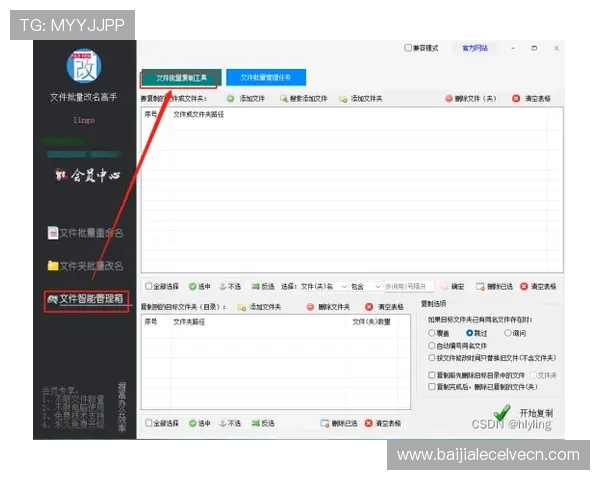Open 文件夹批量改名 in the sidebar
The height and width of the screenshot is (480, 600).
[85, 266]
